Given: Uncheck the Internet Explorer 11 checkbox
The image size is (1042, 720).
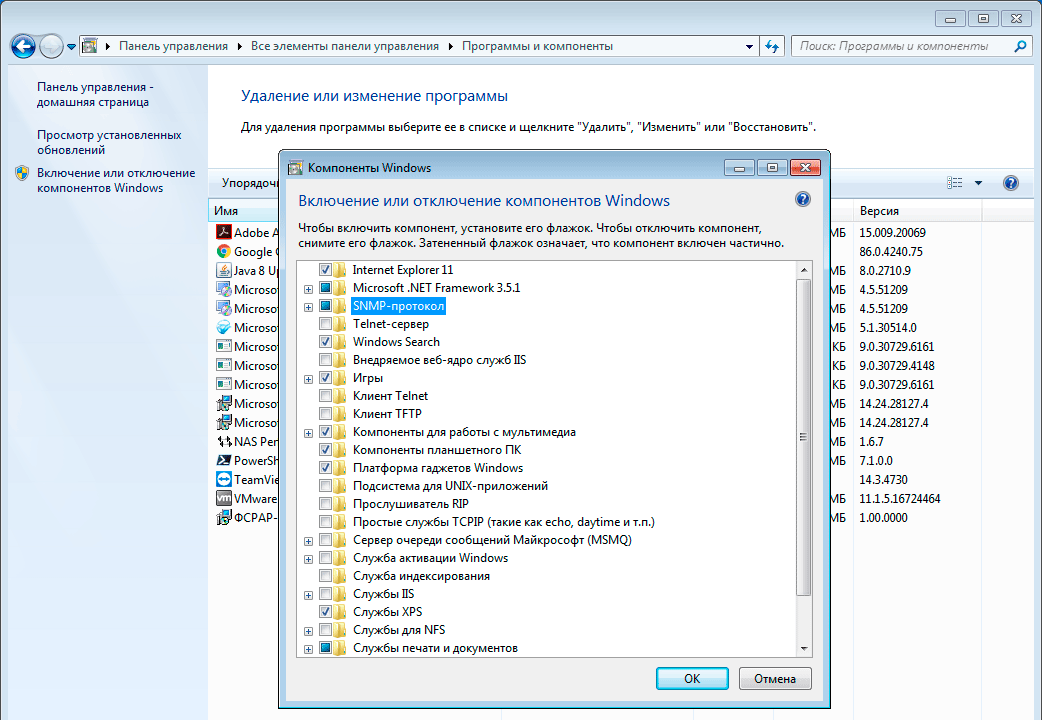Looking at the screenshot, I should (326, 270).
